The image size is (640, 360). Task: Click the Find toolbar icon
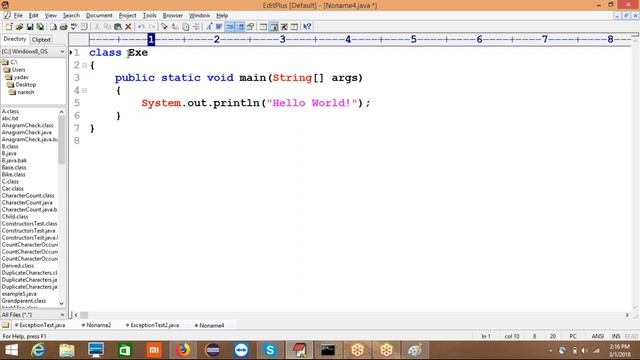click(164, 27)
